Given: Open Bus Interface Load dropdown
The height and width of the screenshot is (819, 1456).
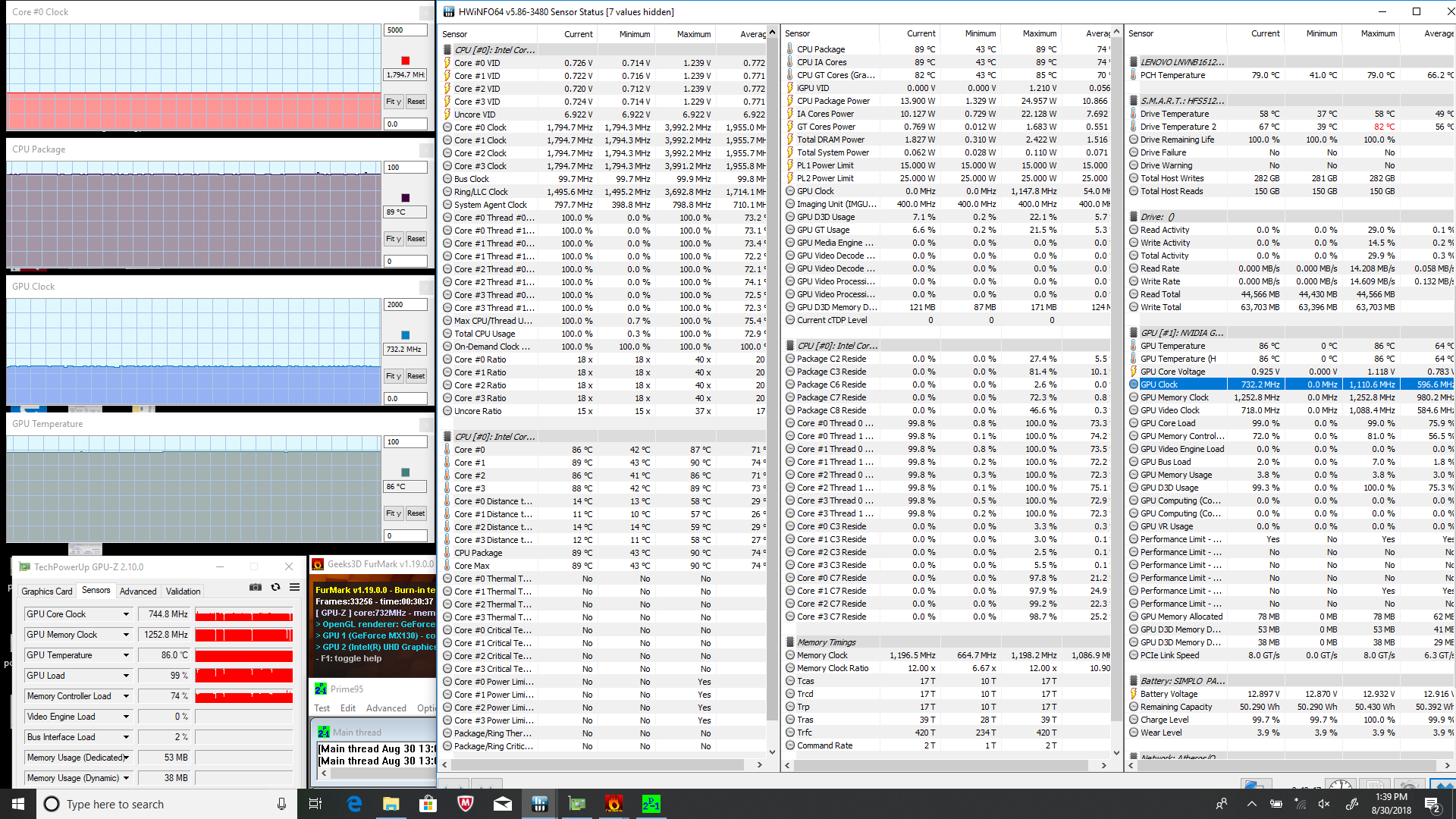Looking at the screenshot, I should pyautogui.click(x=126, y=737).
